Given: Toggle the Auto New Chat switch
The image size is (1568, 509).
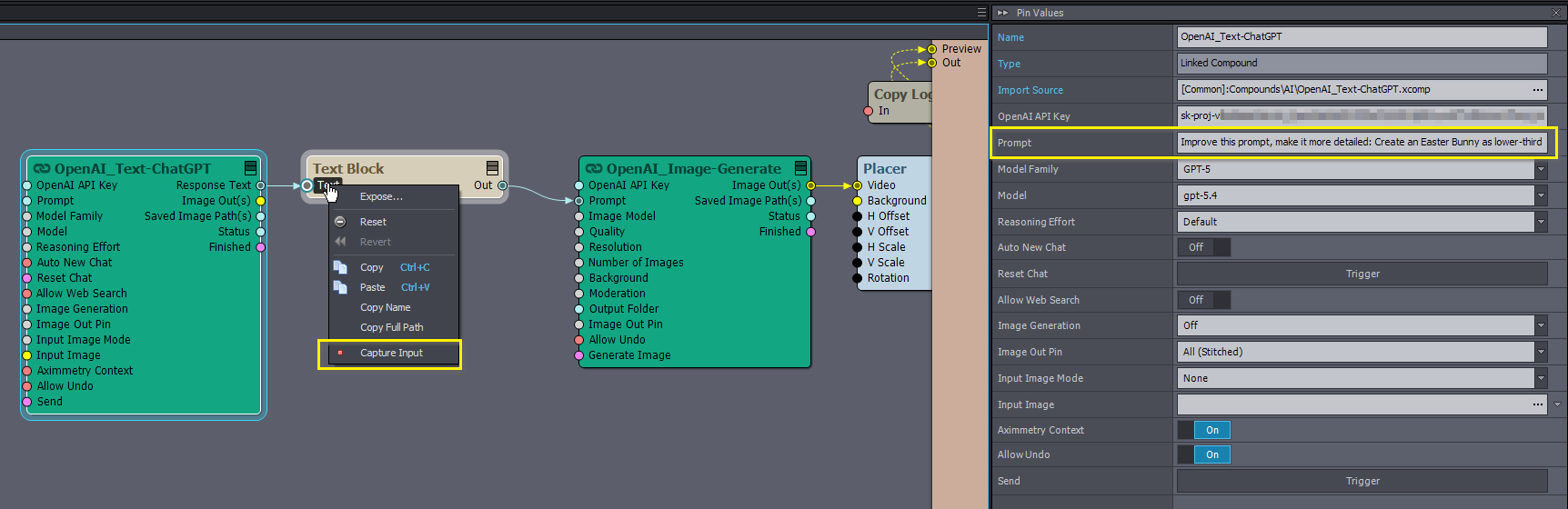Looking at the screenshot, I should click(1203, 247).
